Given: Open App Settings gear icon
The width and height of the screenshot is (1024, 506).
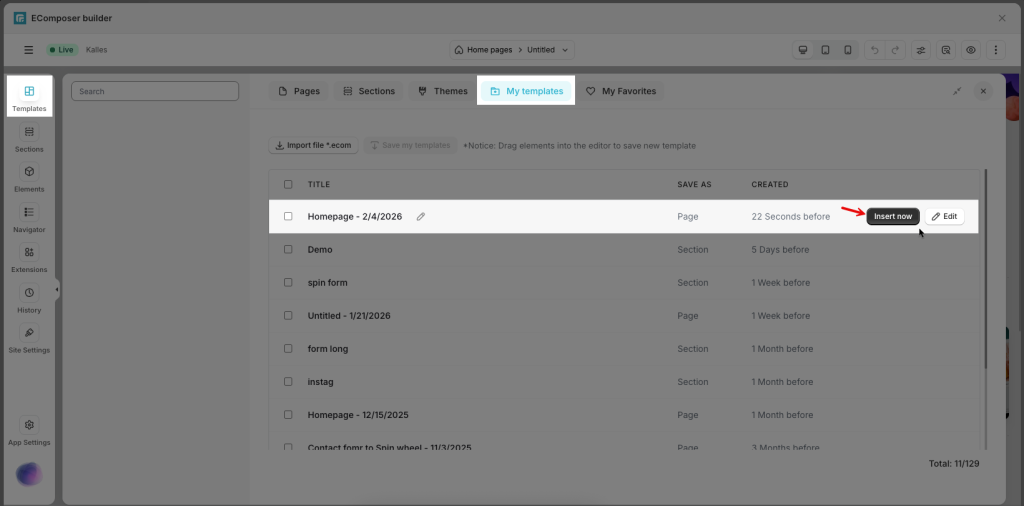Looking at the screenshot, I should [x=29, y=431].
